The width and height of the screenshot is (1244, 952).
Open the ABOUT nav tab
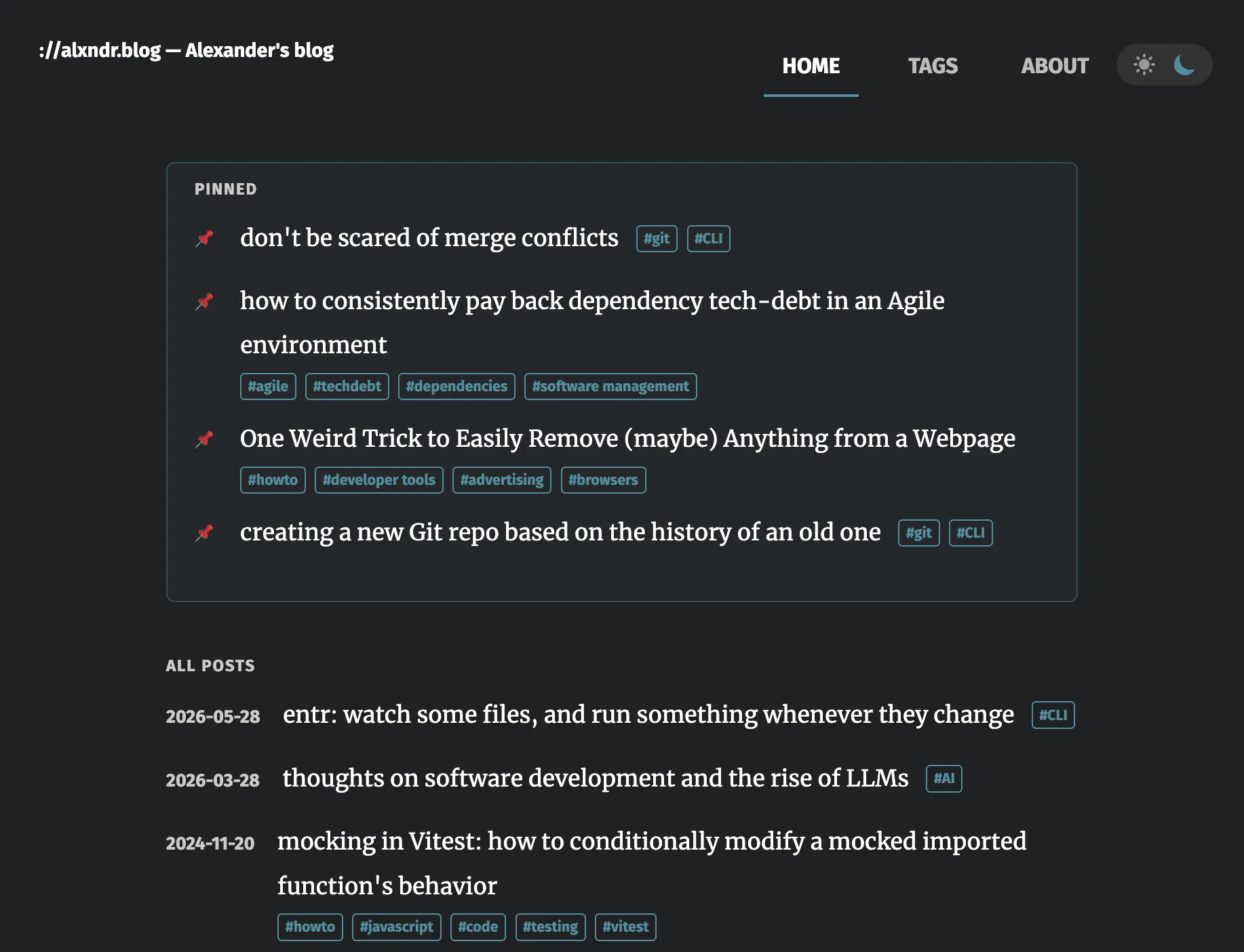(1055, 66)
